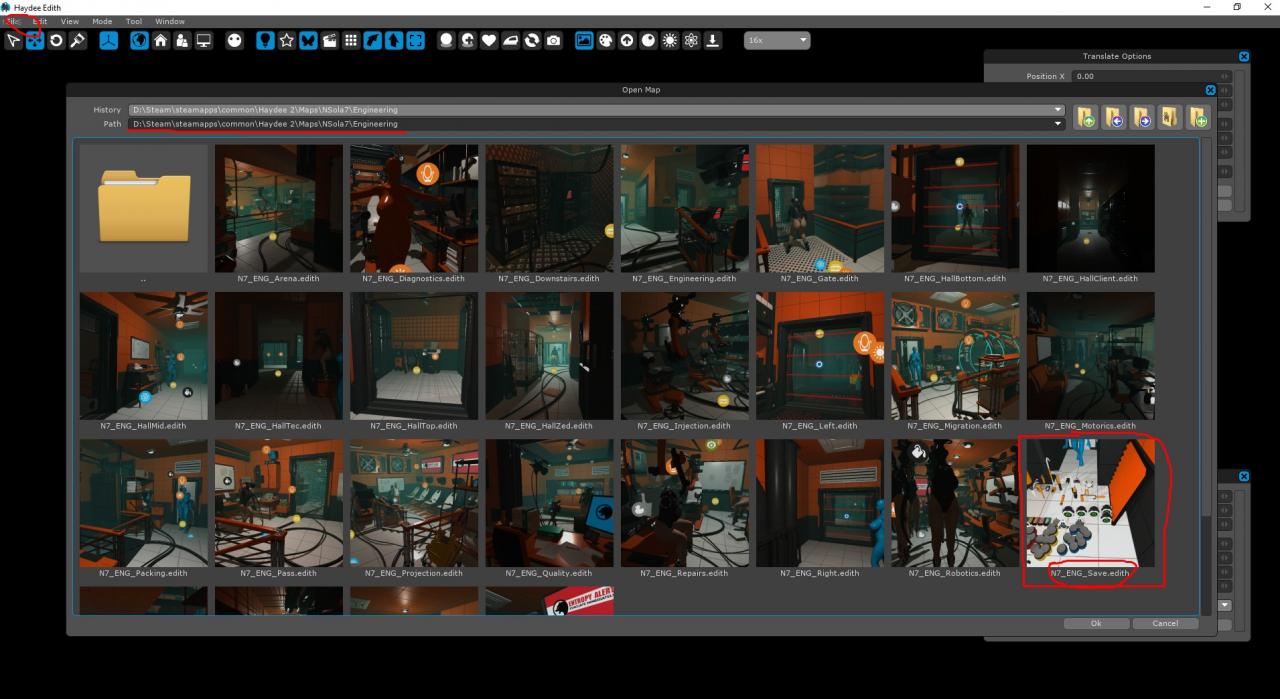
Task: Open the Window menu
Action: coord(169,21)
